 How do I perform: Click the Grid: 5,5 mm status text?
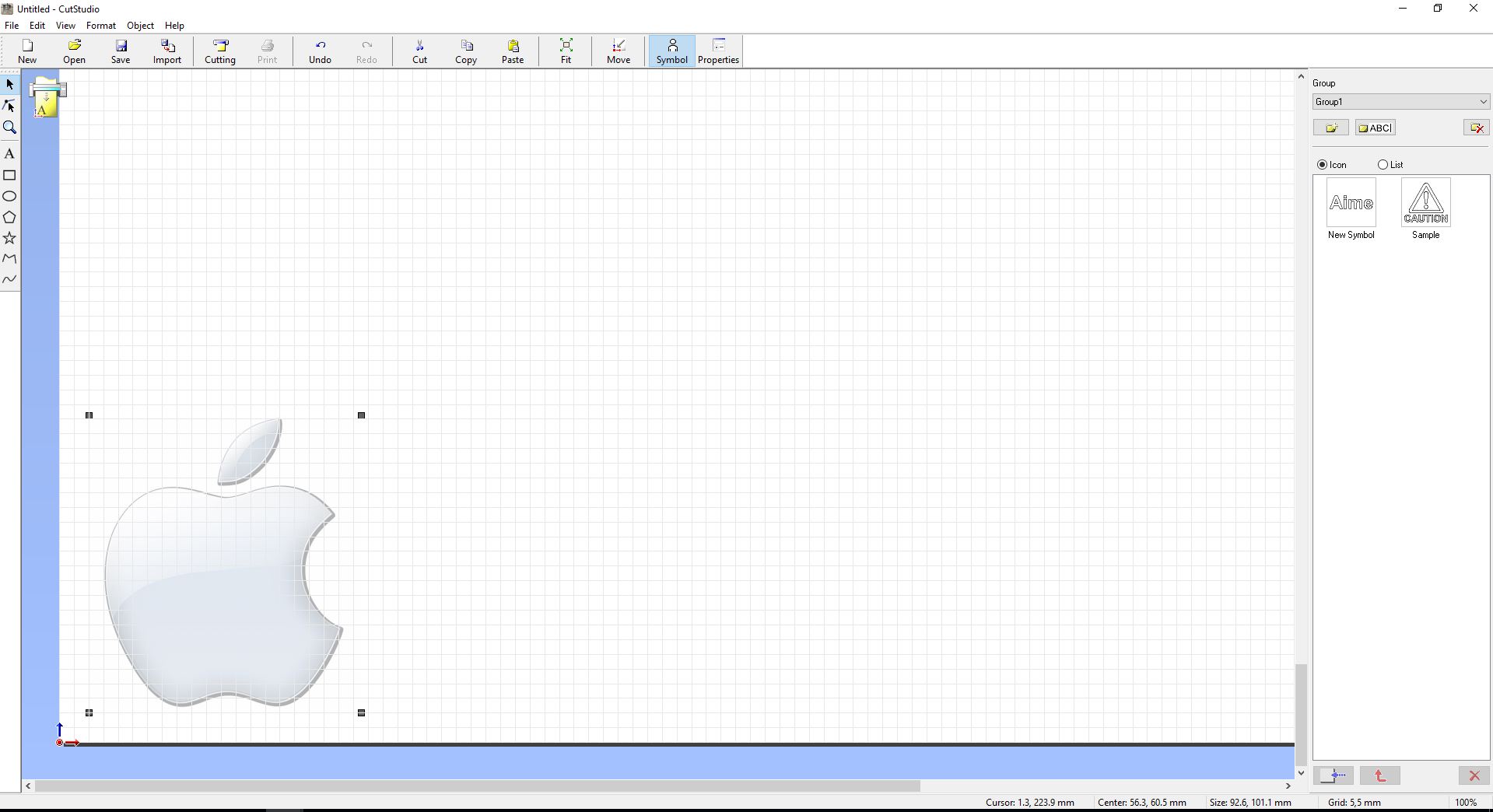(1355, 803)
